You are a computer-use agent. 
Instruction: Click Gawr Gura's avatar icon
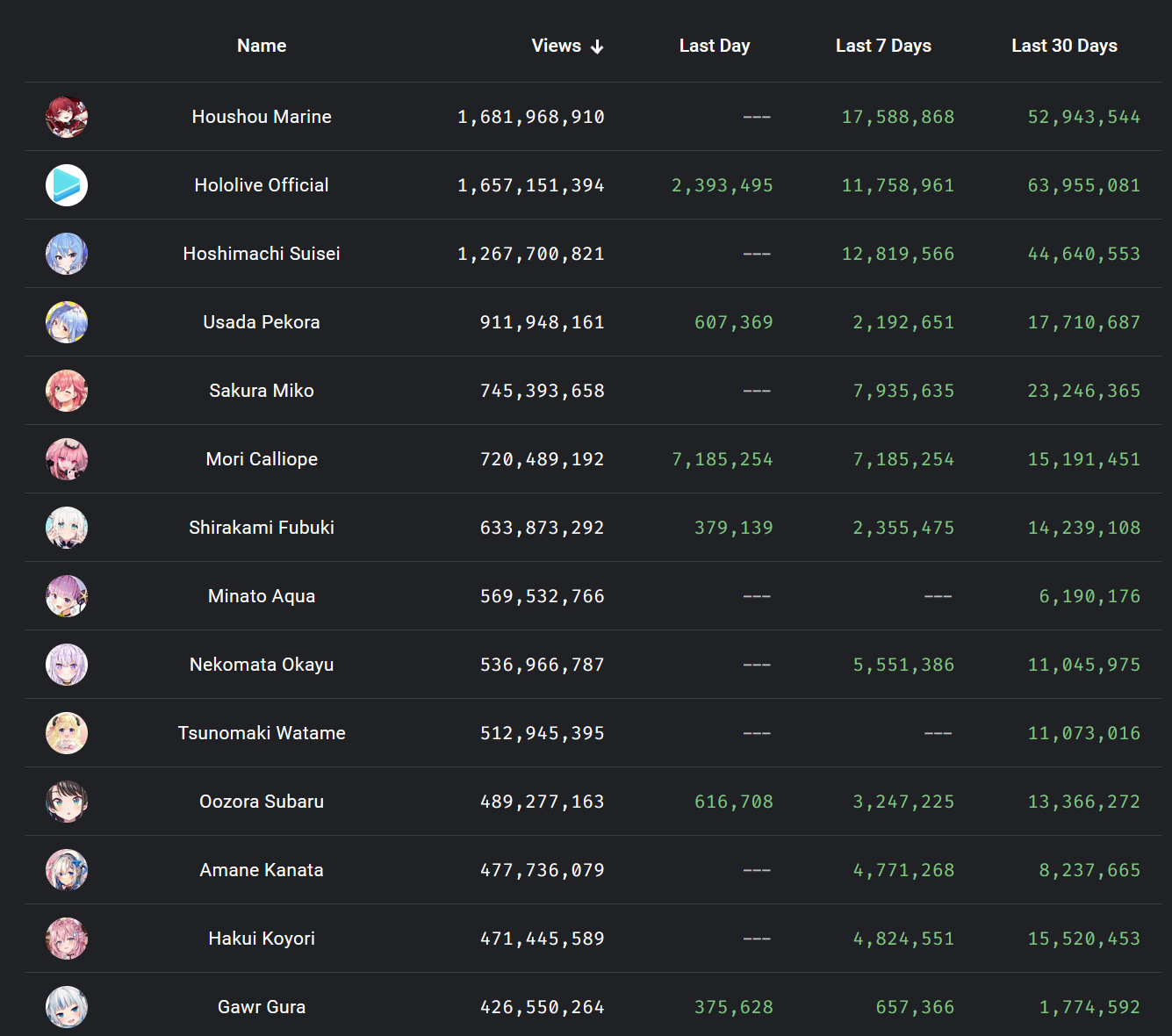[x=67, y=1007]
